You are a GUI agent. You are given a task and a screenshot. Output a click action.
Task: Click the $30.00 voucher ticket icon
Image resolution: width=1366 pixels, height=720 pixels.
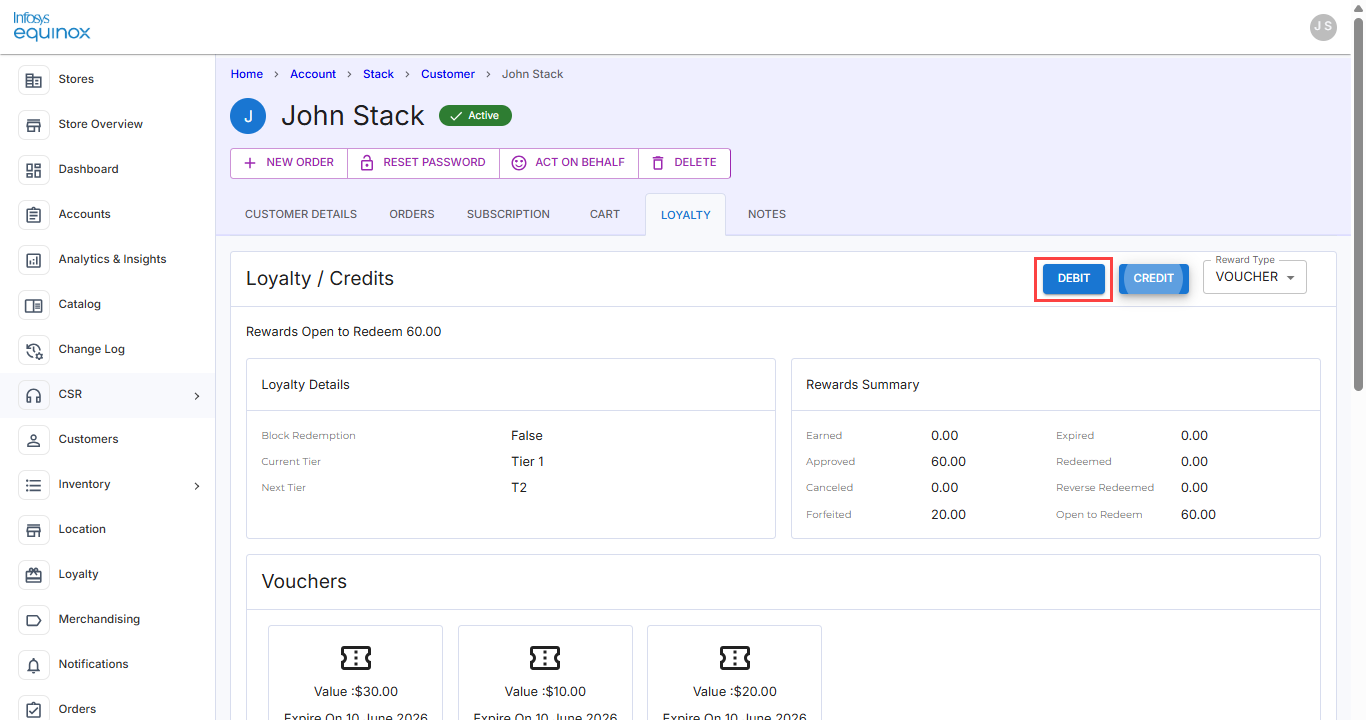coord(356,657)
